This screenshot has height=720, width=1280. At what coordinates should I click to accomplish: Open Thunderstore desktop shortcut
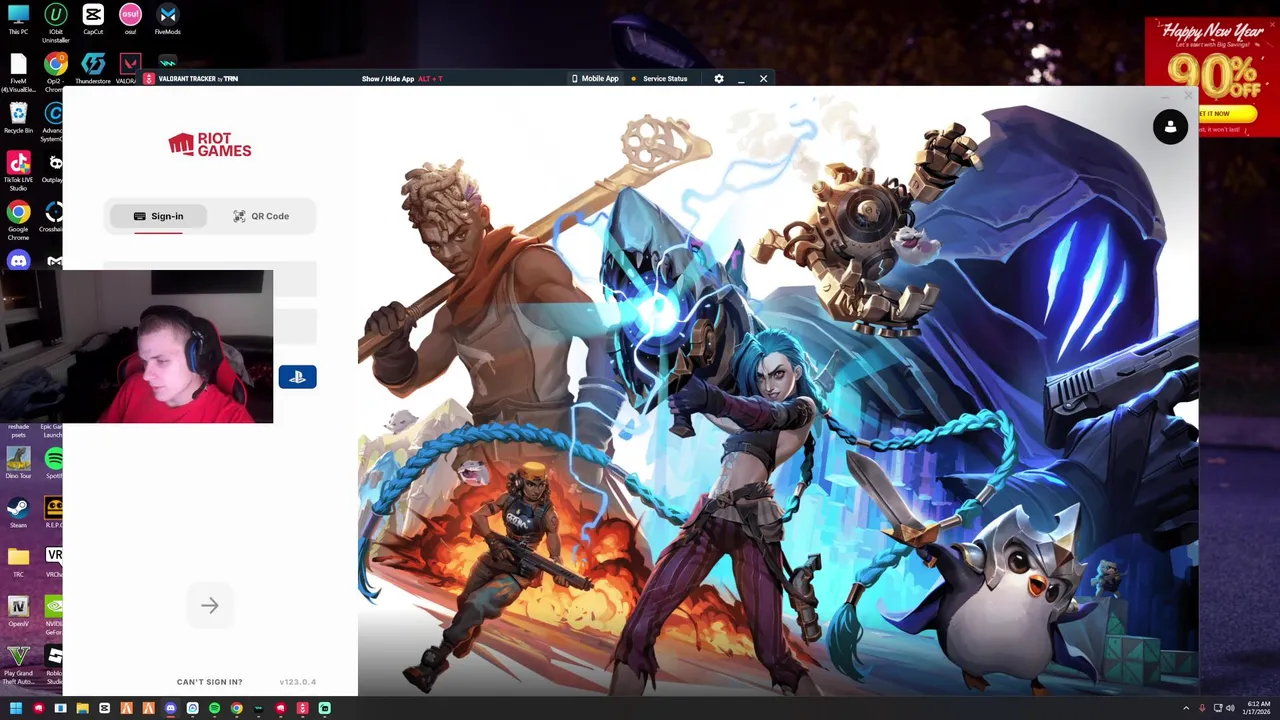click(x=93, y=69)
